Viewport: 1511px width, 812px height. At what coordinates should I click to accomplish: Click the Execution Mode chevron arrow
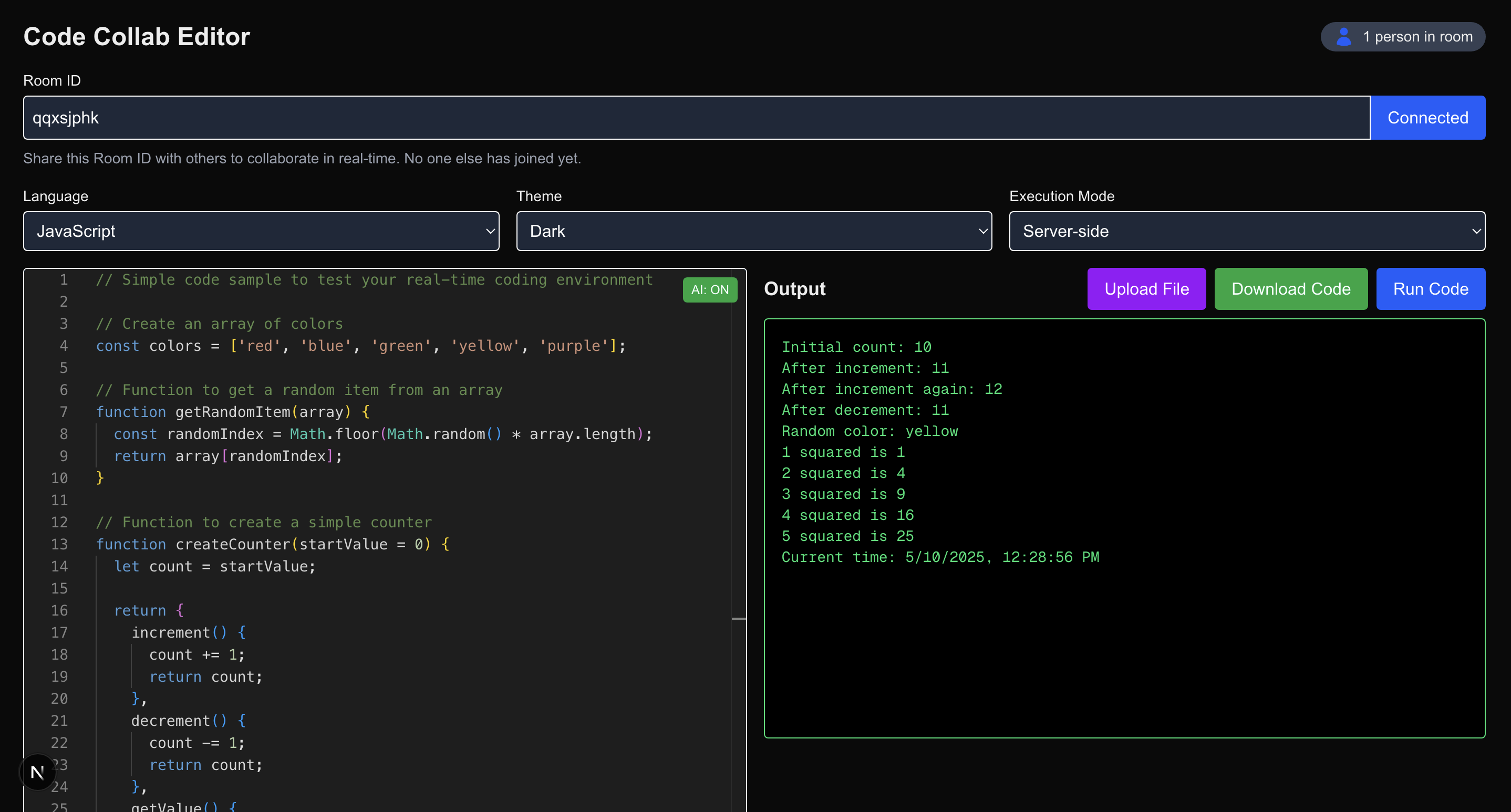[x=1476, y=231]
